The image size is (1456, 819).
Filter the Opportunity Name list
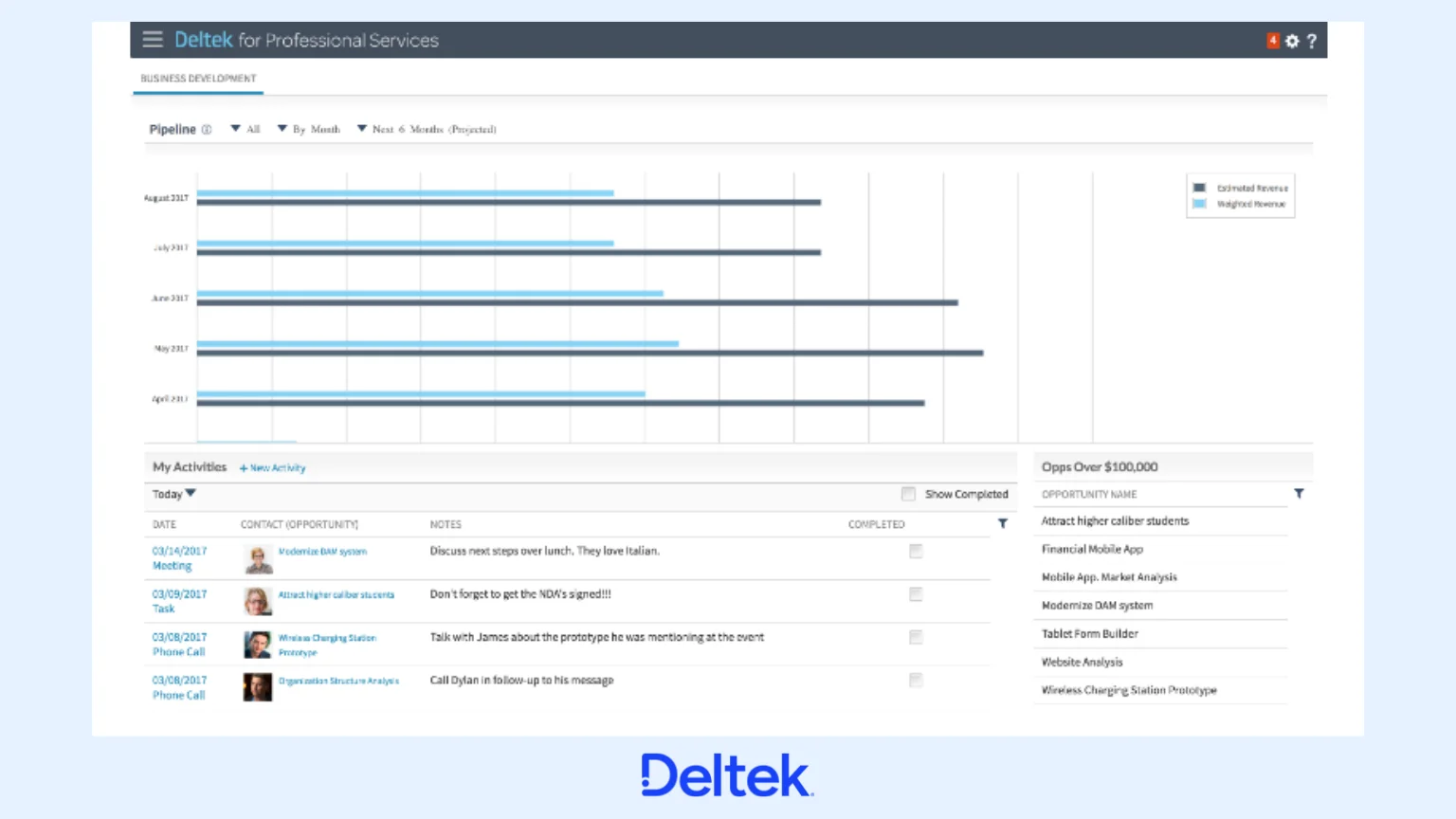(x=1299, y=494)
